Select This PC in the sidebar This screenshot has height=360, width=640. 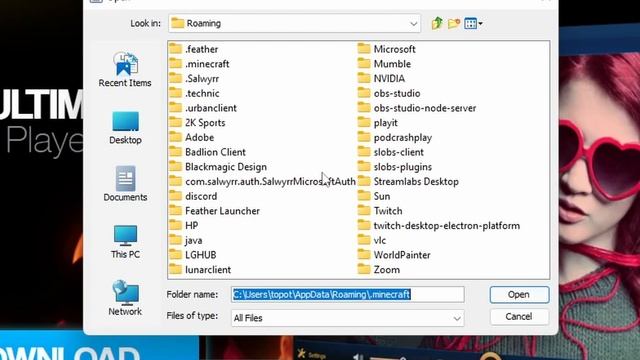coord(125,242)
